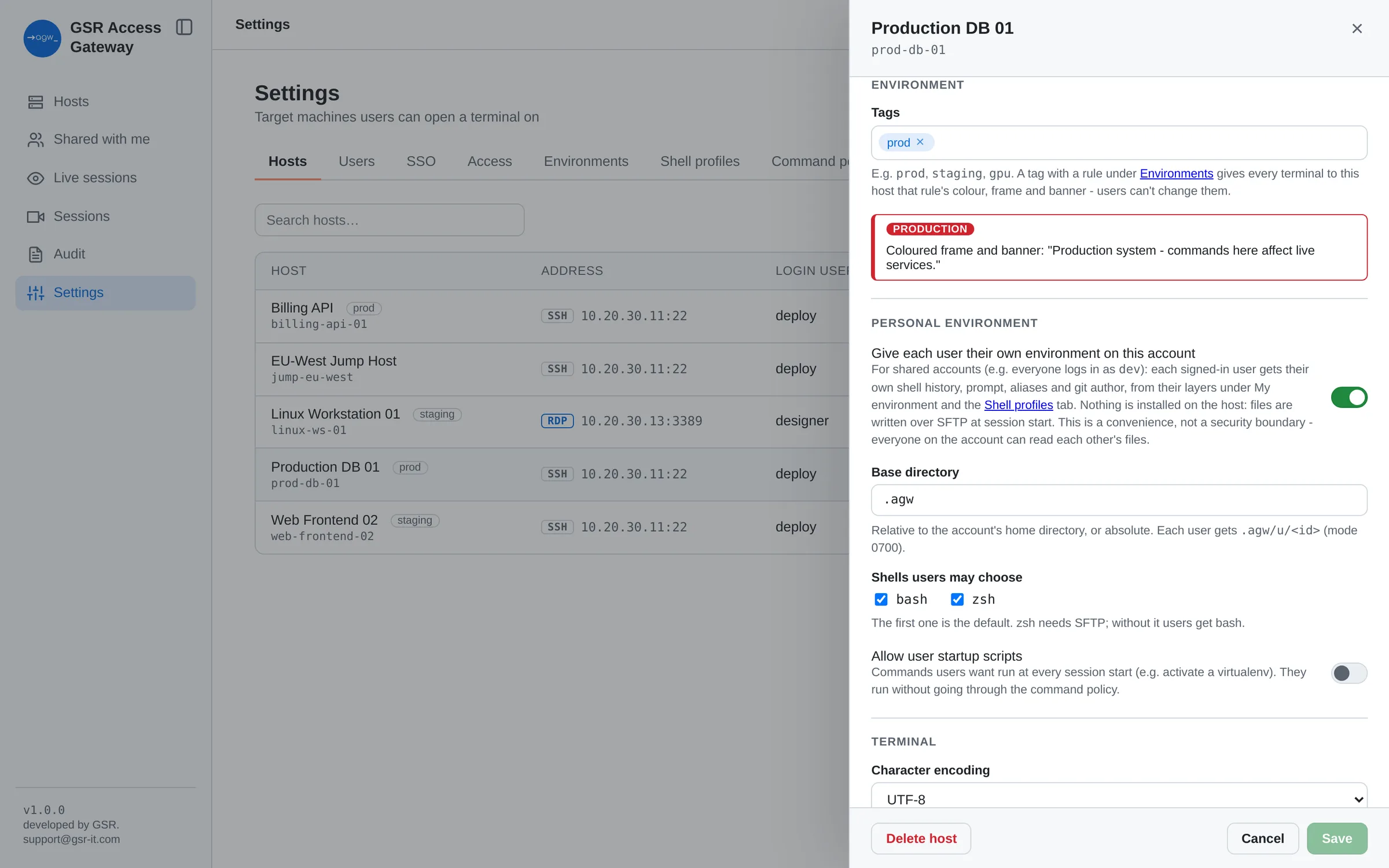This screenshot has height=868, width=1389.
Task: Select the Web Frontend 02 row
Action: point(552,527)
